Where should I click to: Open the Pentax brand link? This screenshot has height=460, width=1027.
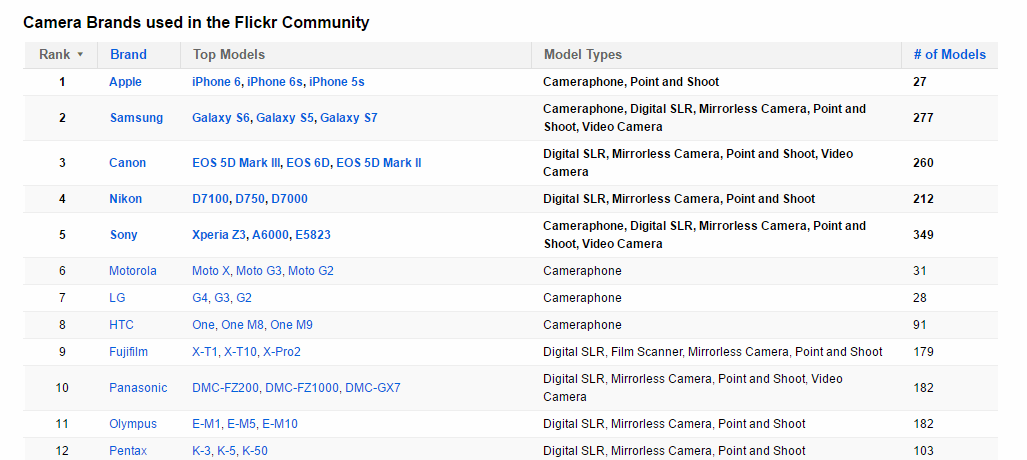(x=128, y=451)
